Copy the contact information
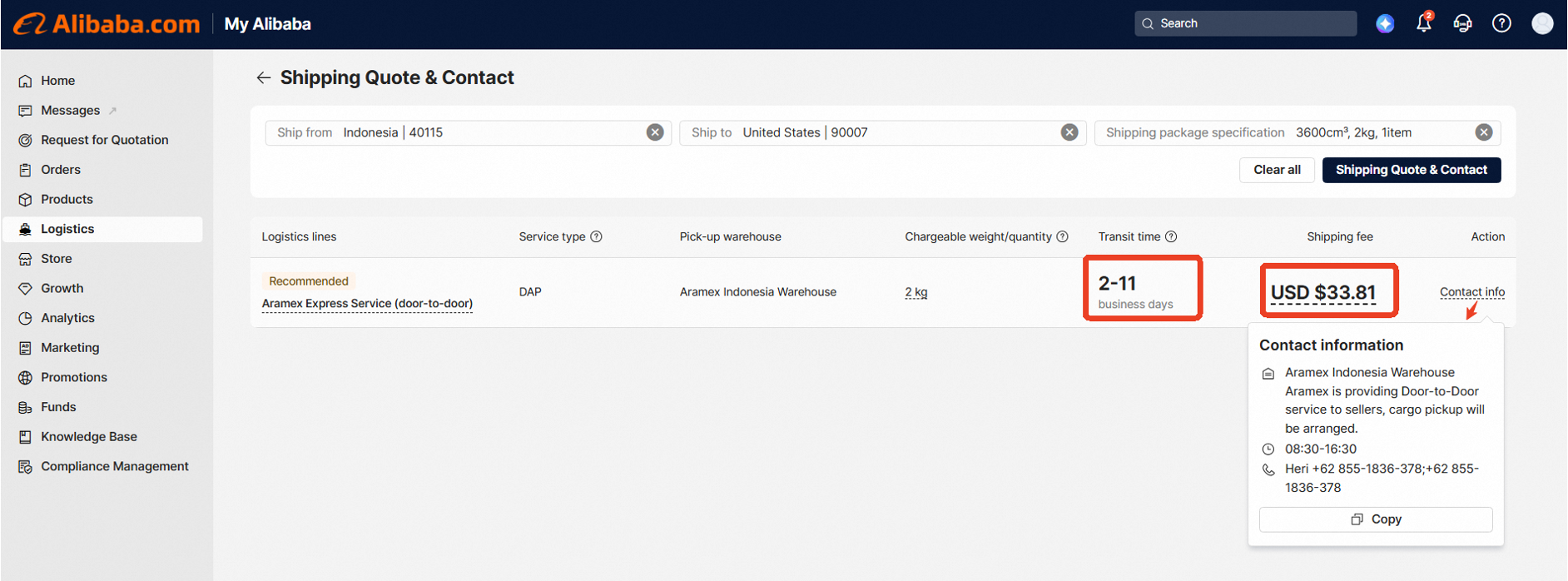1568x581 pixels. [1376, 519]
